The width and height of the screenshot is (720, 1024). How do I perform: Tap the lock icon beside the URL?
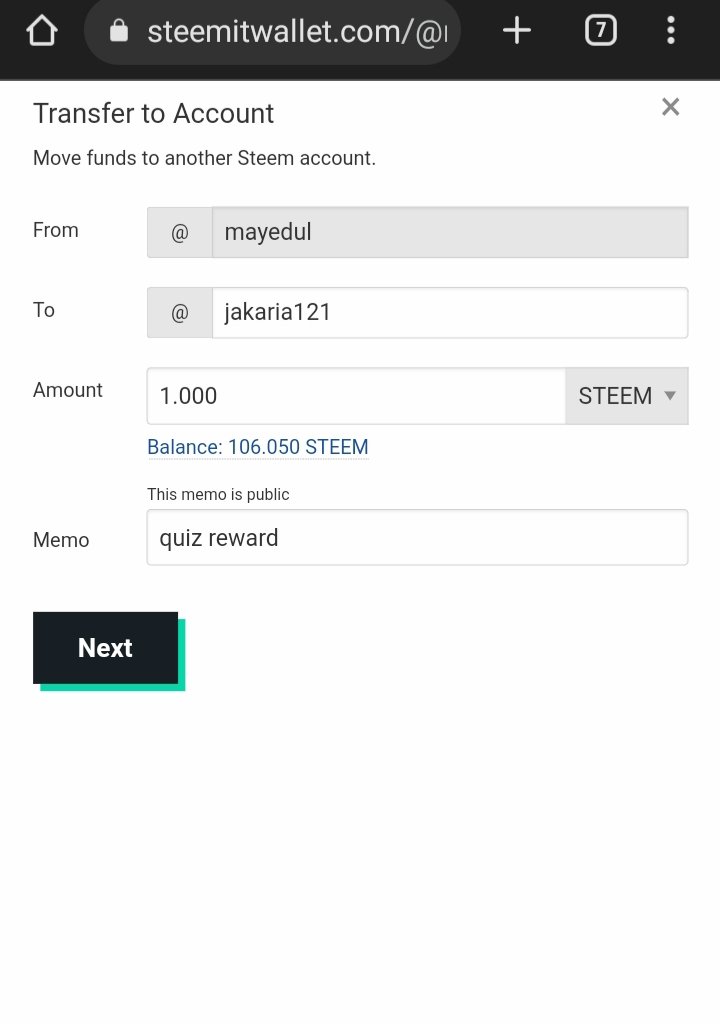pos(119,32)
